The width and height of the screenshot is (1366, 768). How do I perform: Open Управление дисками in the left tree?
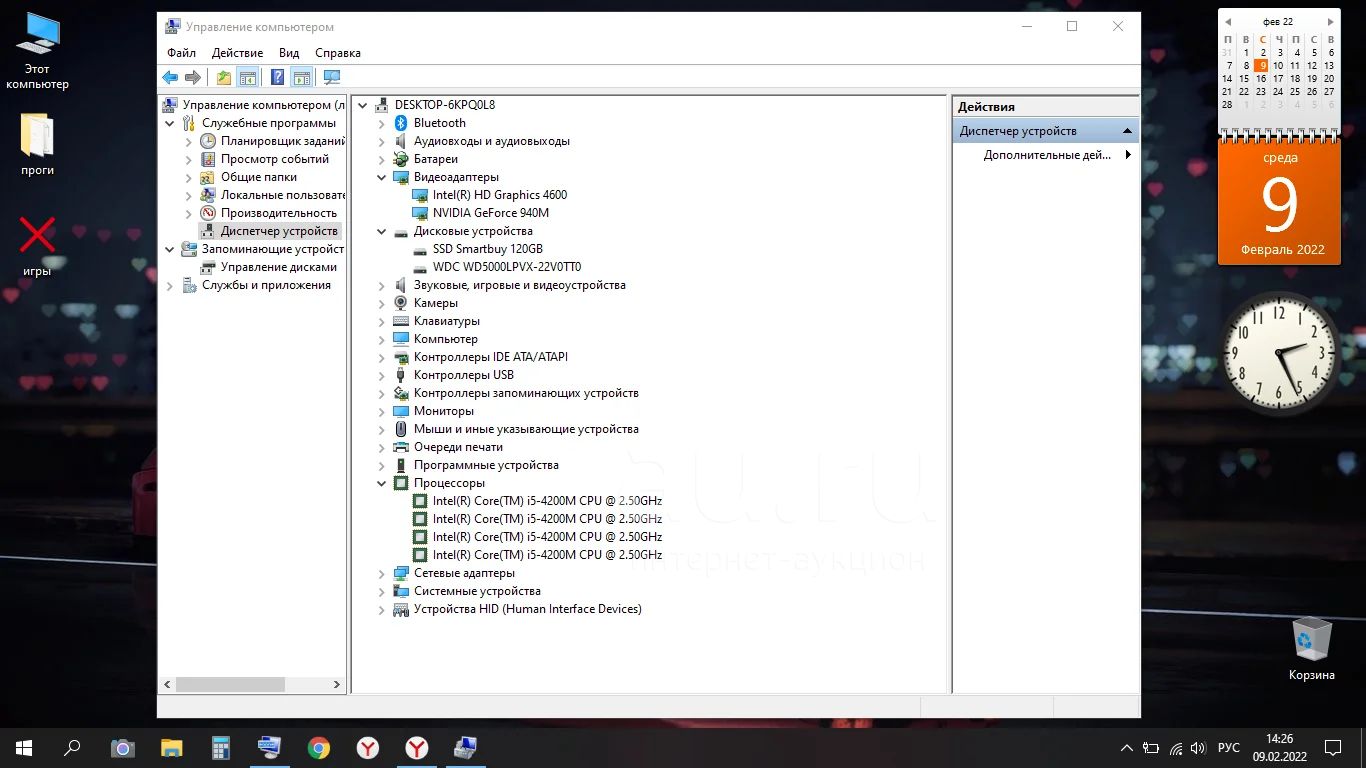click(x=278, y=267)
